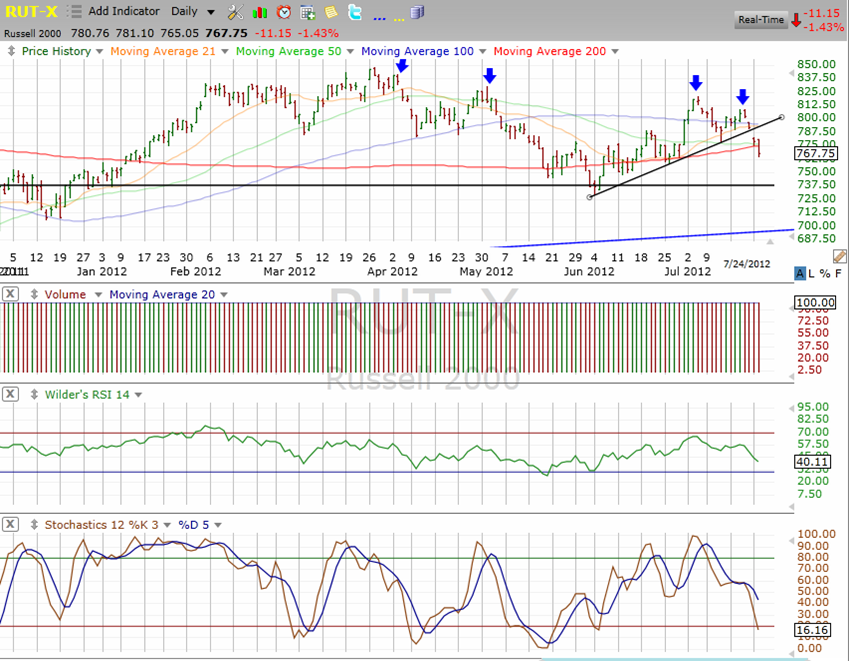Image resolution: width=849 pixels, height=661 pixels.
Task: Click the Twitter bird icon
Action: [x=355, y=12]
